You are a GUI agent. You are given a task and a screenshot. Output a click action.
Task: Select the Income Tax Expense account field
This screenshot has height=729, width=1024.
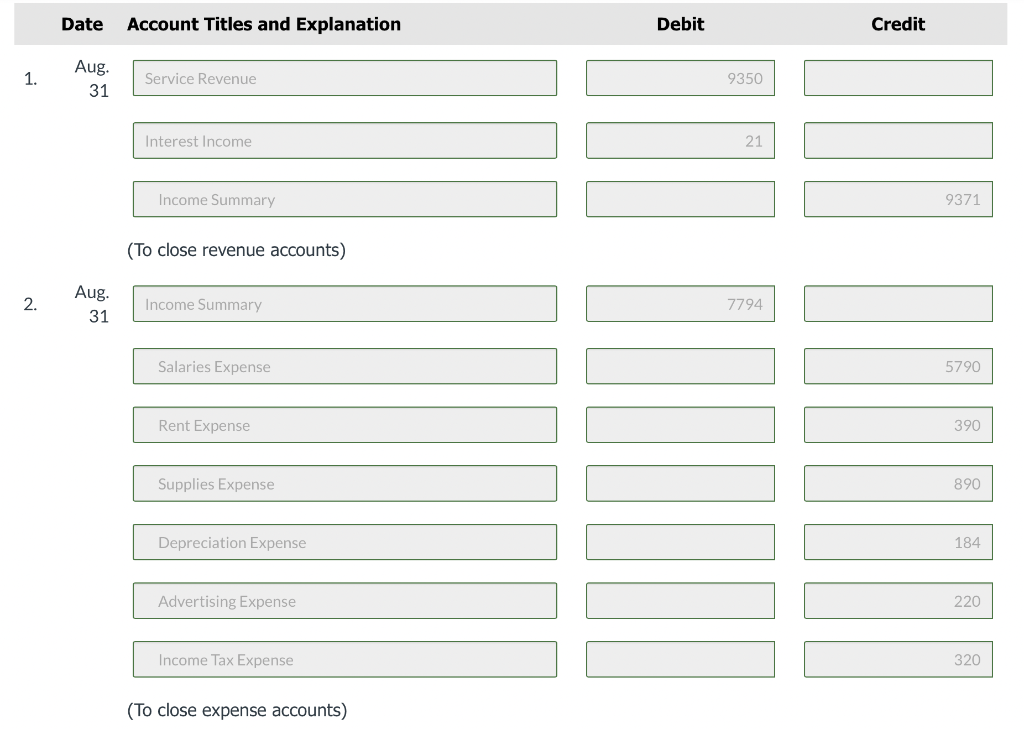344,660
